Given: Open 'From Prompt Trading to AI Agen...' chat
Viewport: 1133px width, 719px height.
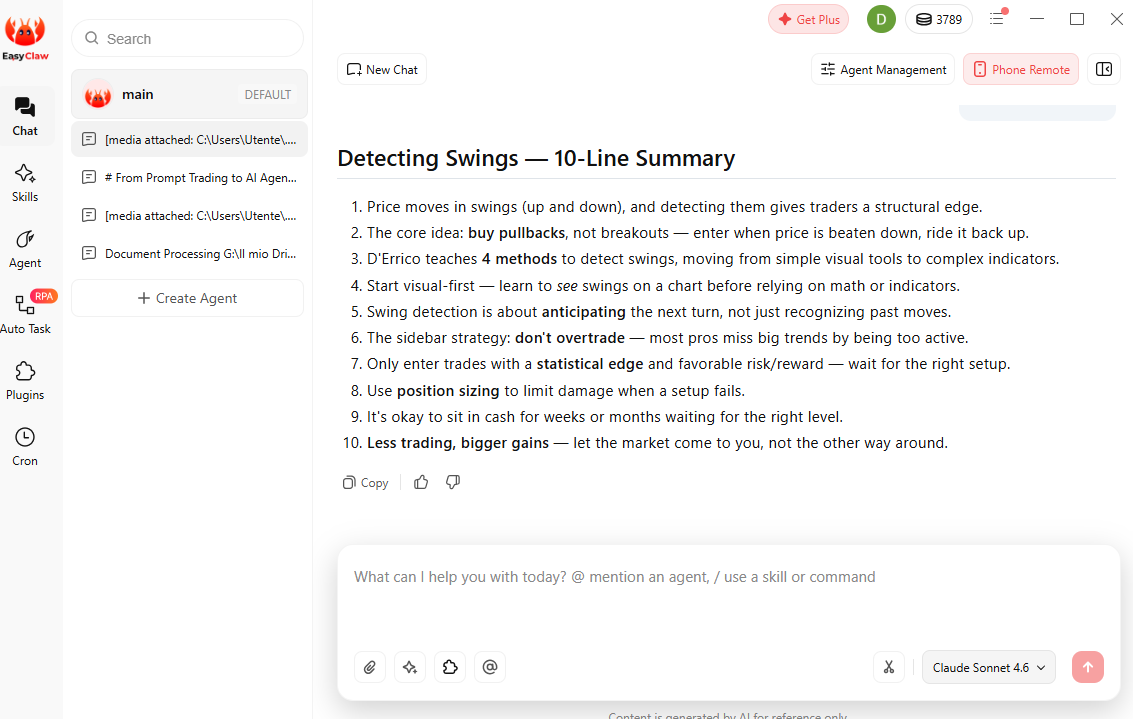Looking at the screenshot, I should click(x=189, y=178).
